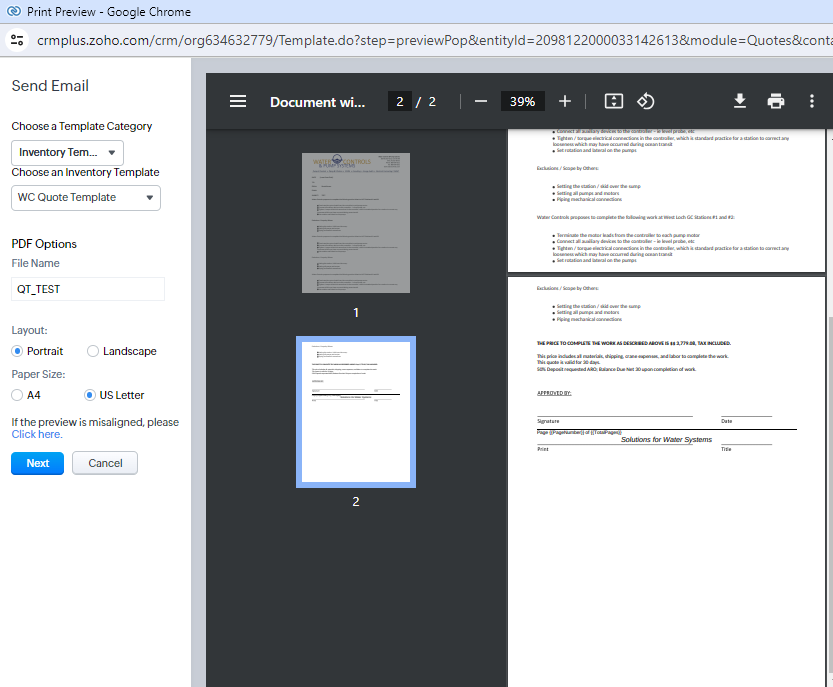
Task: Follow the 'Click here' misaligned preview link
Action: (37, 434)
